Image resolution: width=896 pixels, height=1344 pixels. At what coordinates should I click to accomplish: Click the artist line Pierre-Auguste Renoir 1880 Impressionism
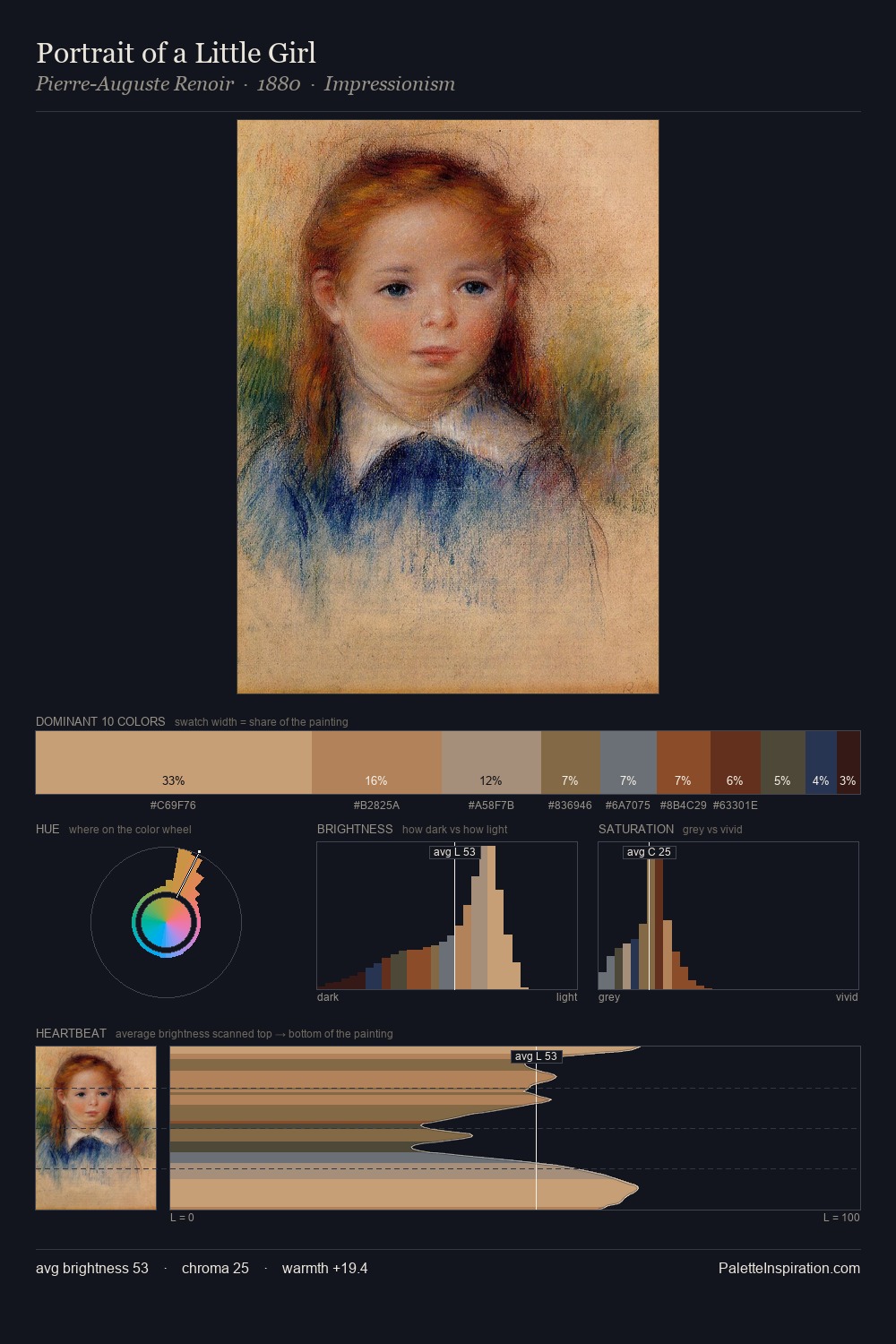pyautogui.click(x=246, y=84)
